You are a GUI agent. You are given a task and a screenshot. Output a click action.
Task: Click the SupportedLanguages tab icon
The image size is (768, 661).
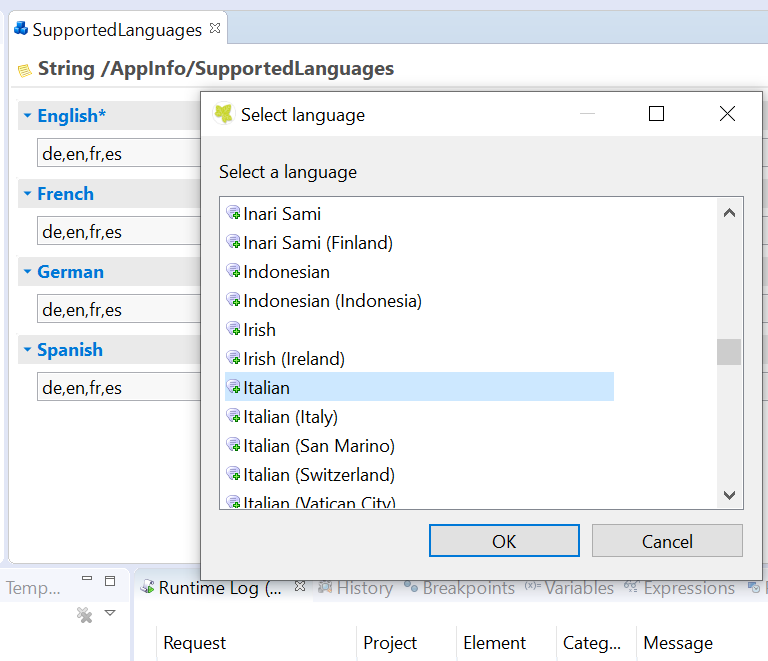[21, 29]
